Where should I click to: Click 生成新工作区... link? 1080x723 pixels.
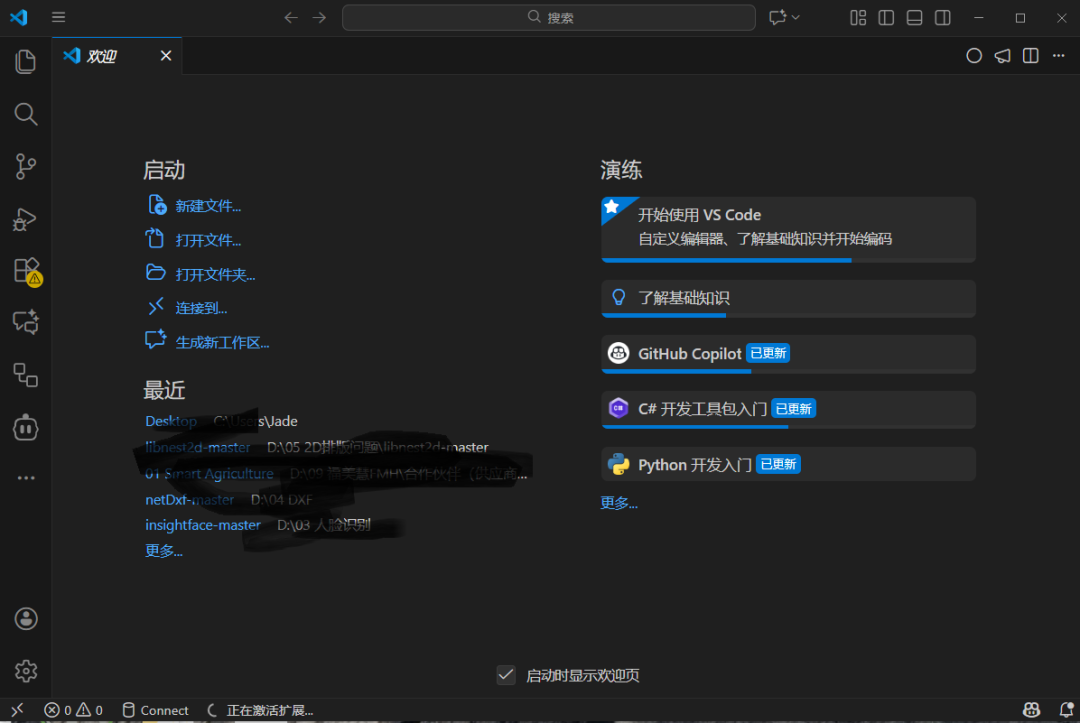tap(222, 343)
